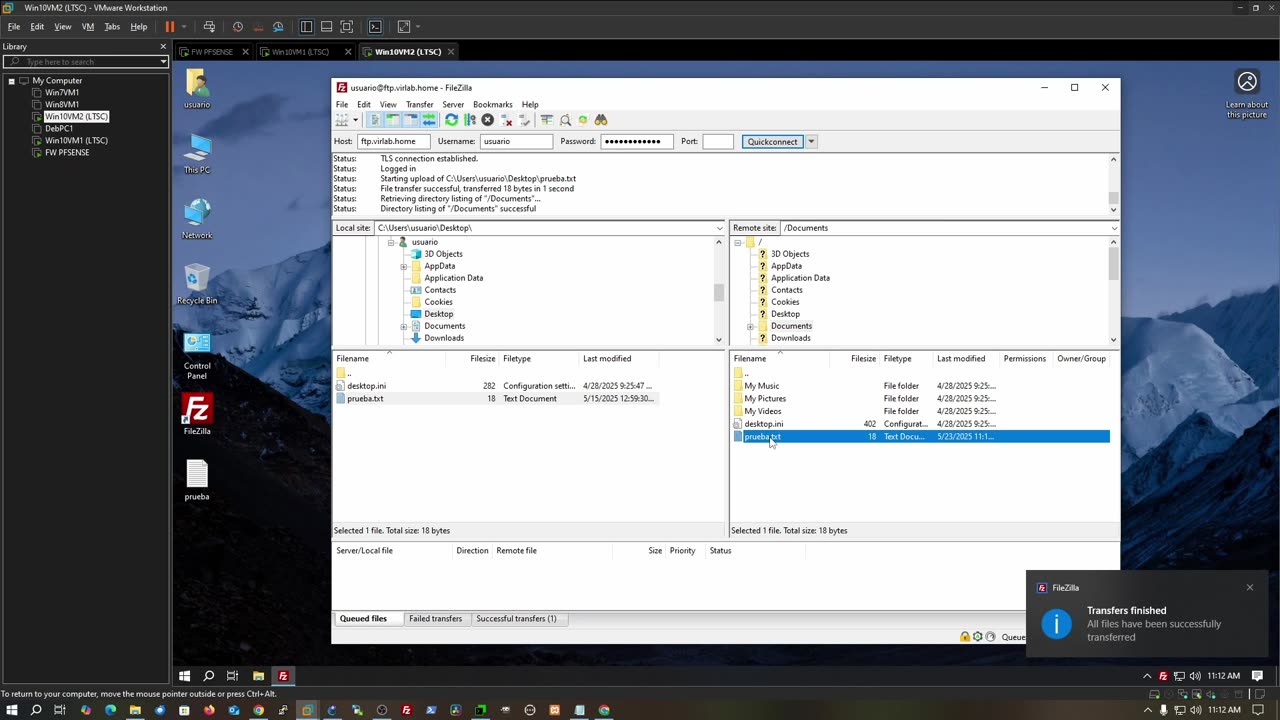Image resolution: width=1280 pixels, height=720 pixels.
Task: Open Windows Start button in VM taskbar
Action: point(184,676)
